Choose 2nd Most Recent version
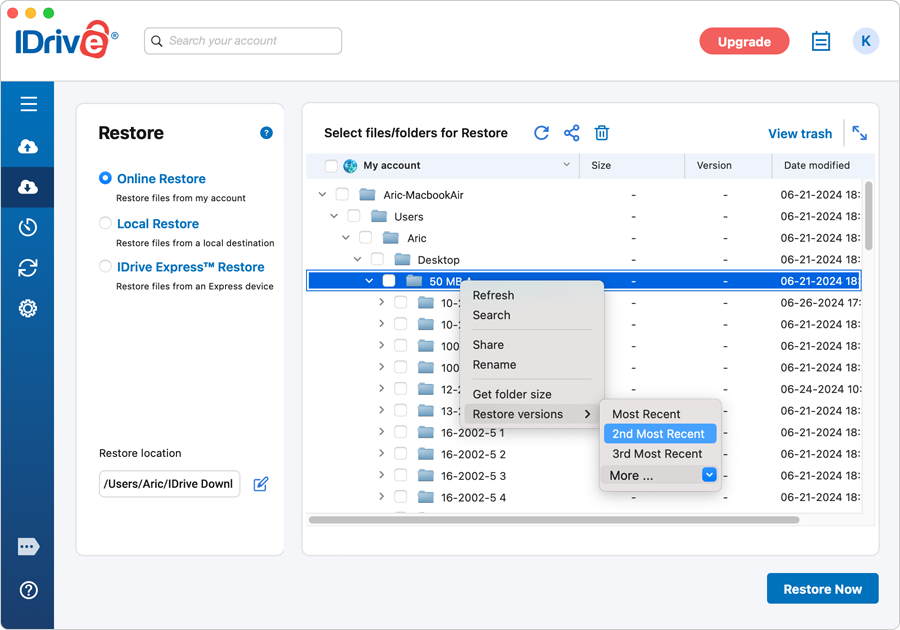The image size is (900, 630). (x=660, y=434)
